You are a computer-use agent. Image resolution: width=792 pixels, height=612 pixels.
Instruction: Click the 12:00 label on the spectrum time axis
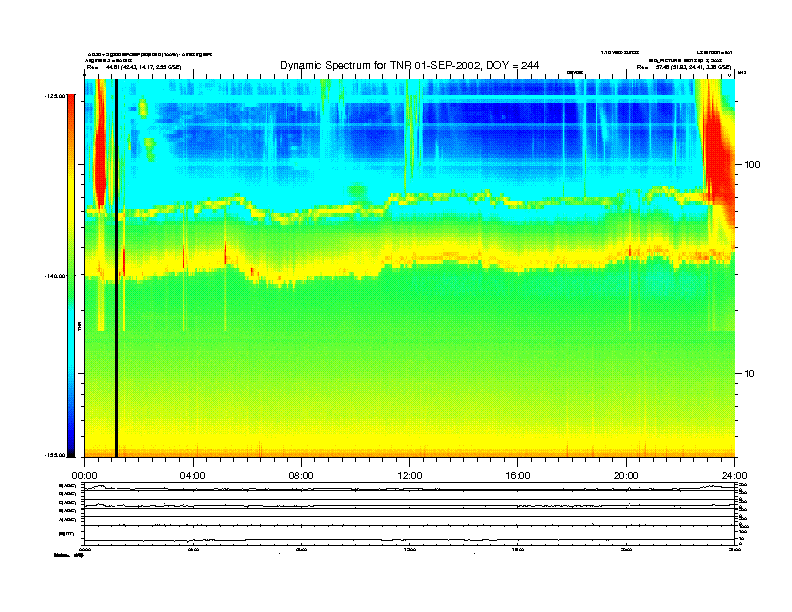coord(410,476)
